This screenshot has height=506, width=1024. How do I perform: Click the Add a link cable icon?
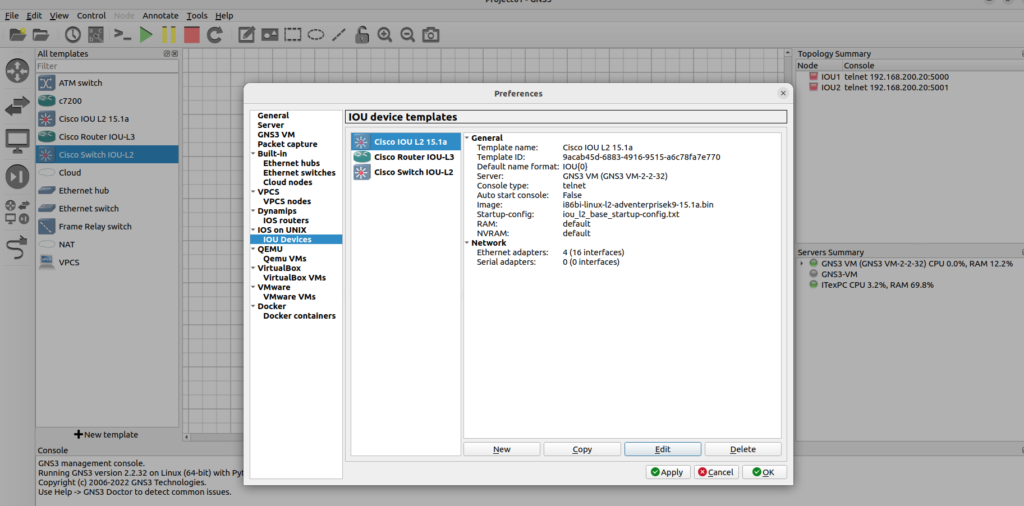tap(17, 248)
